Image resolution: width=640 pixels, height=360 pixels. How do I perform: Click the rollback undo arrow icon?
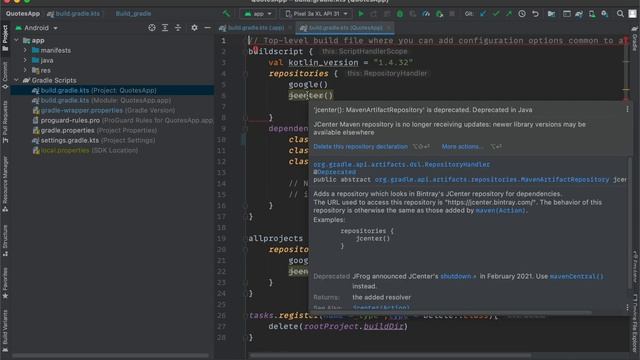(x=535, y=14)
